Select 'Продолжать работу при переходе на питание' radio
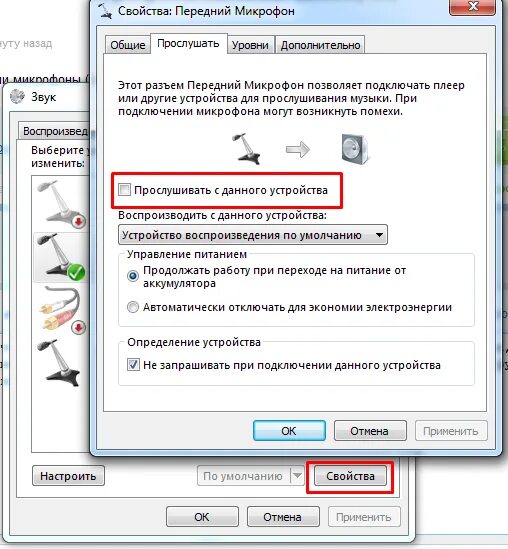The image size is (508, 549). (x=133, y=276)
